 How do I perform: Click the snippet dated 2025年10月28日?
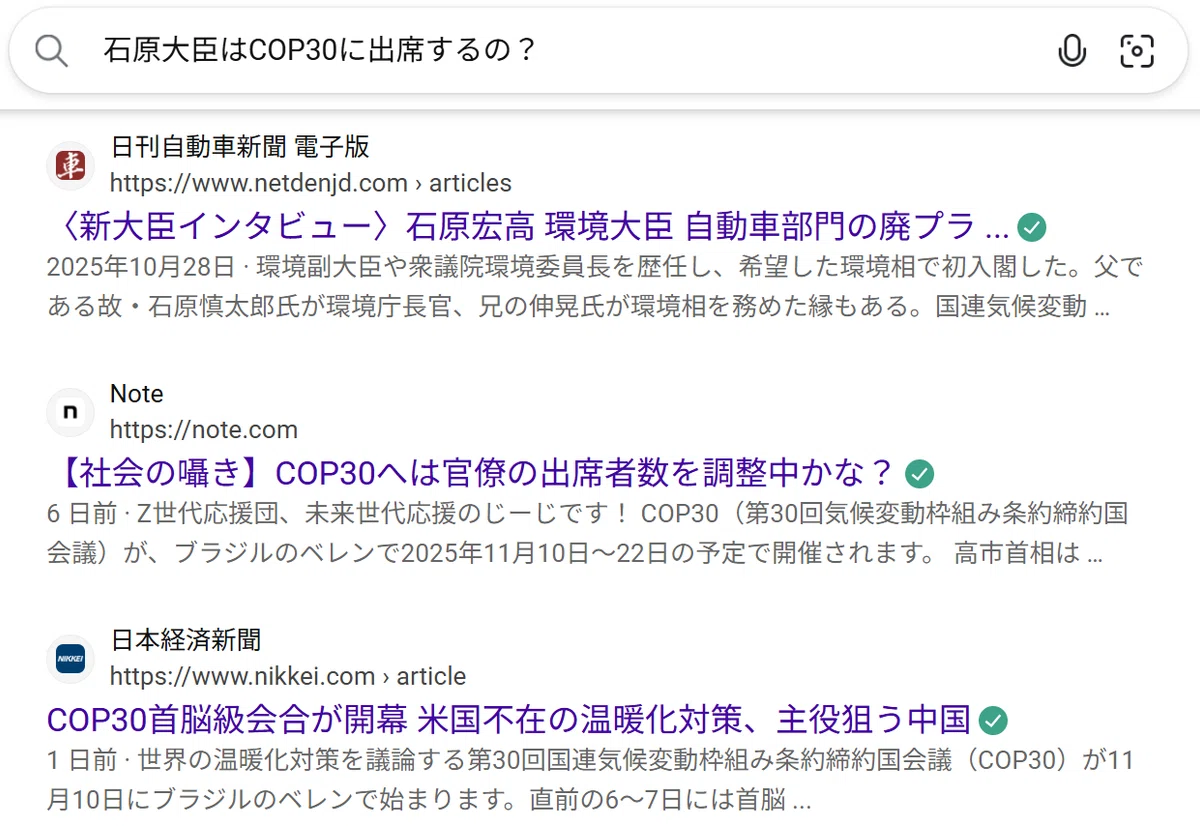(595, 286)
